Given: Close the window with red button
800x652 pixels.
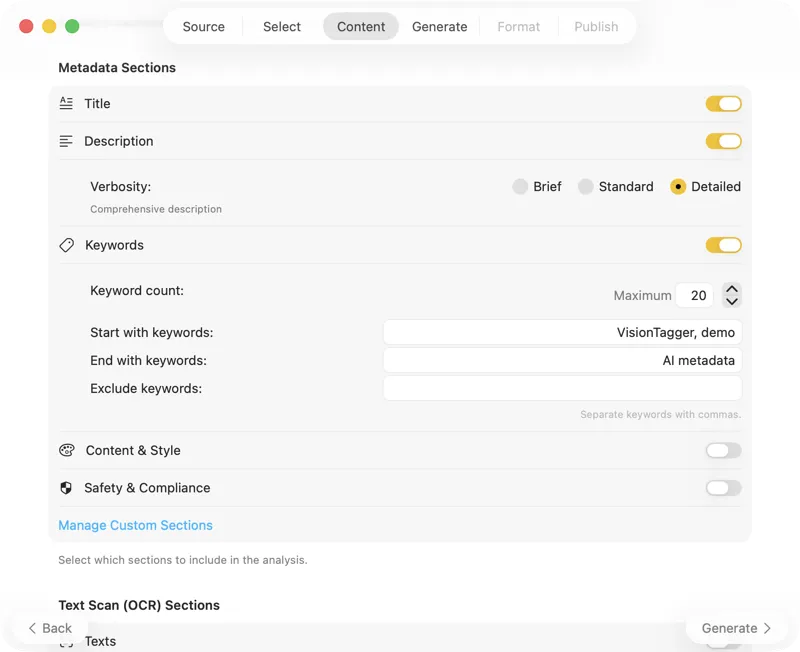Looking at the screenshot, I should point(26,26).
